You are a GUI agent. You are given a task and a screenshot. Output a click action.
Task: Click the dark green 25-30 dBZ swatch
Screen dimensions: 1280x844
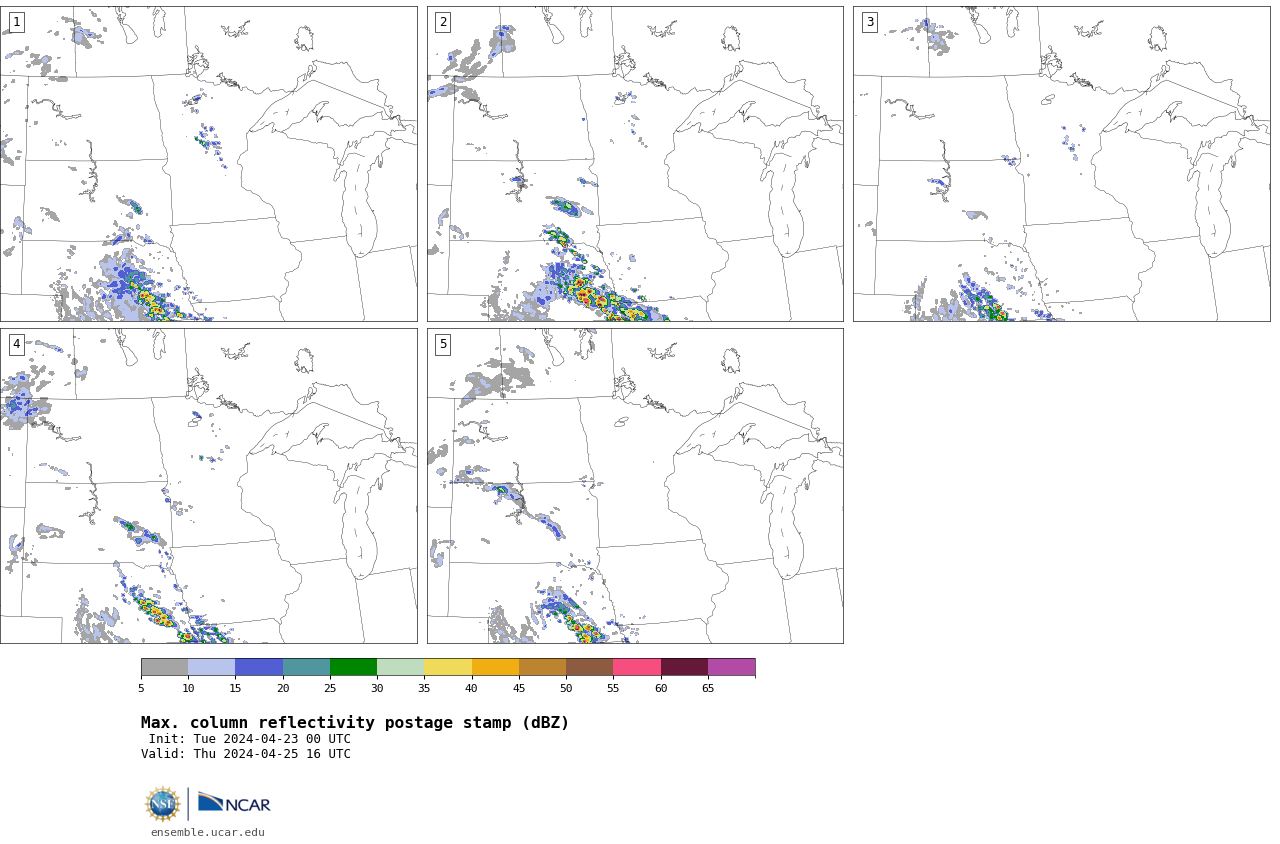[x=353, y=667]
